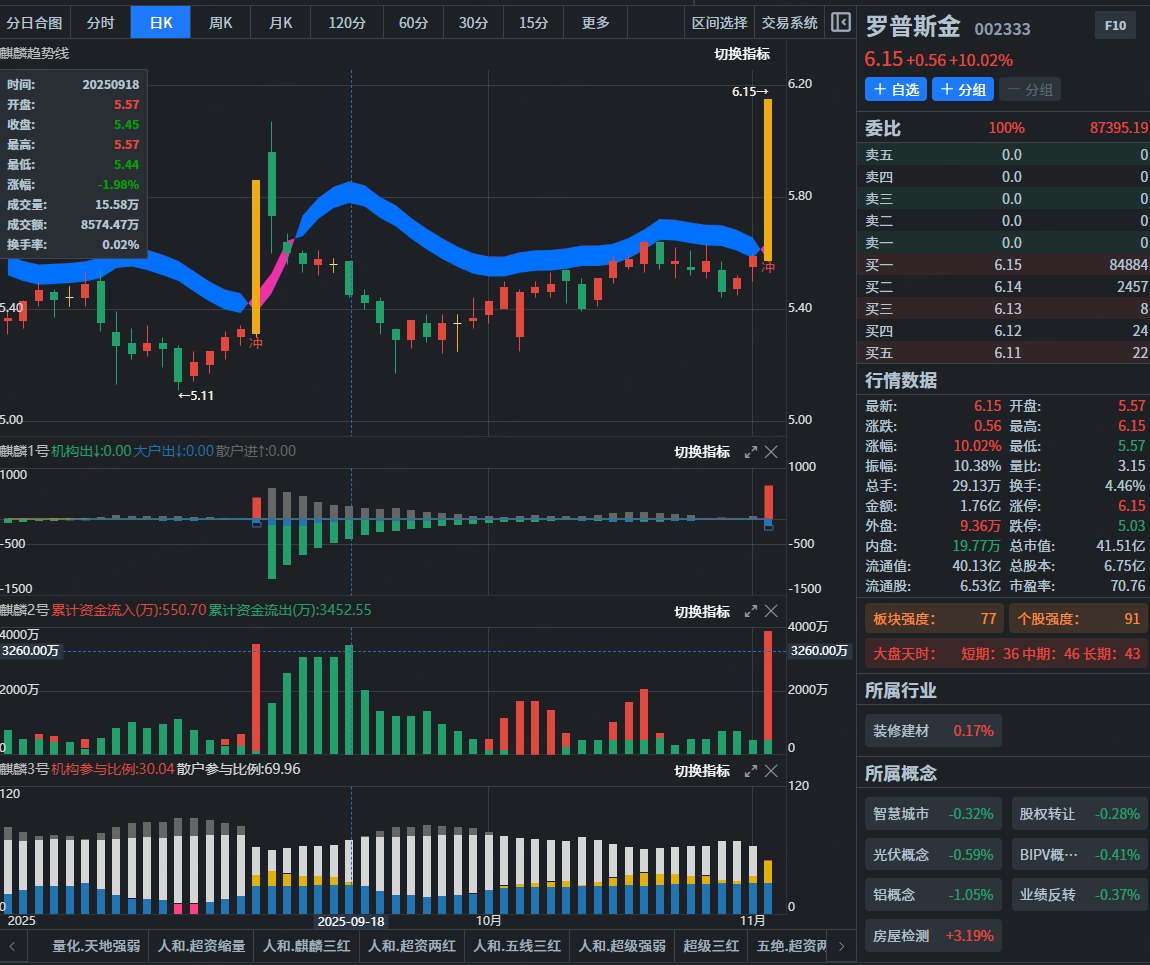Close the 麒麟3号 indicator panel
The height and width of the screenshot is (965, 1150).
(771, 771)
